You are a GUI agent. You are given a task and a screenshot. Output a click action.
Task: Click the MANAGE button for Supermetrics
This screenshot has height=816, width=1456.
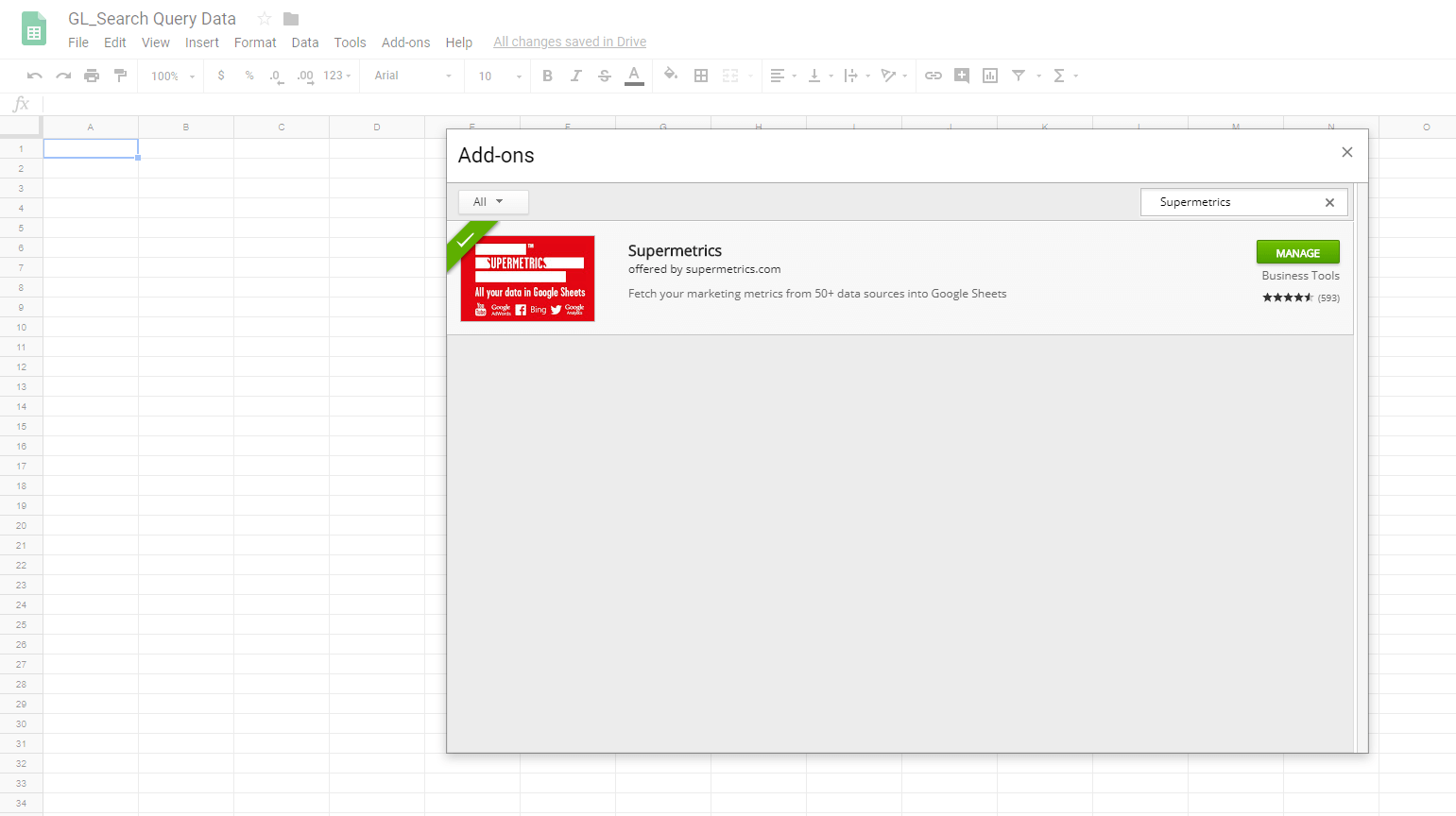click(x=1297, y=252)
